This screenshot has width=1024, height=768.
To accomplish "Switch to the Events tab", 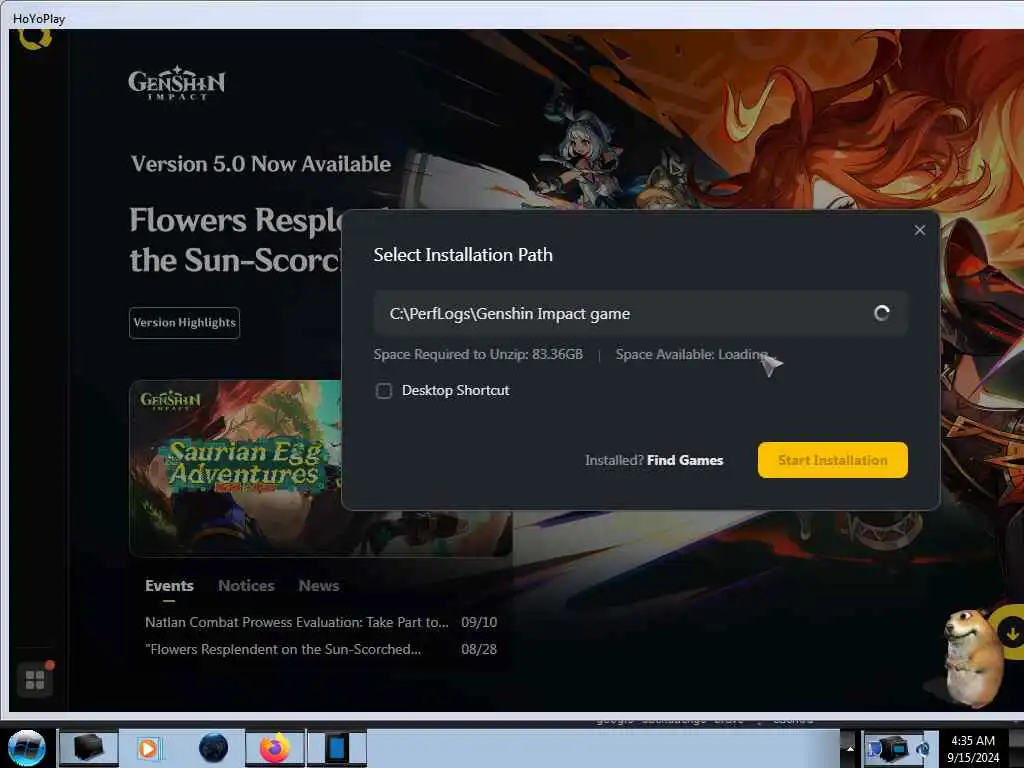I will pyautogui.click(x=169, y=586).
